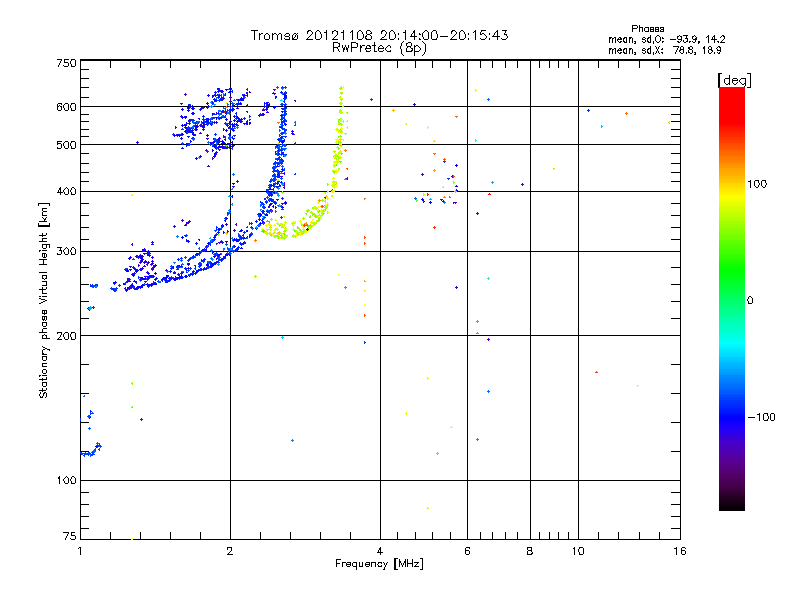
Task: Click the y-axis '500' tick label
Action: (x=66, y=145)
